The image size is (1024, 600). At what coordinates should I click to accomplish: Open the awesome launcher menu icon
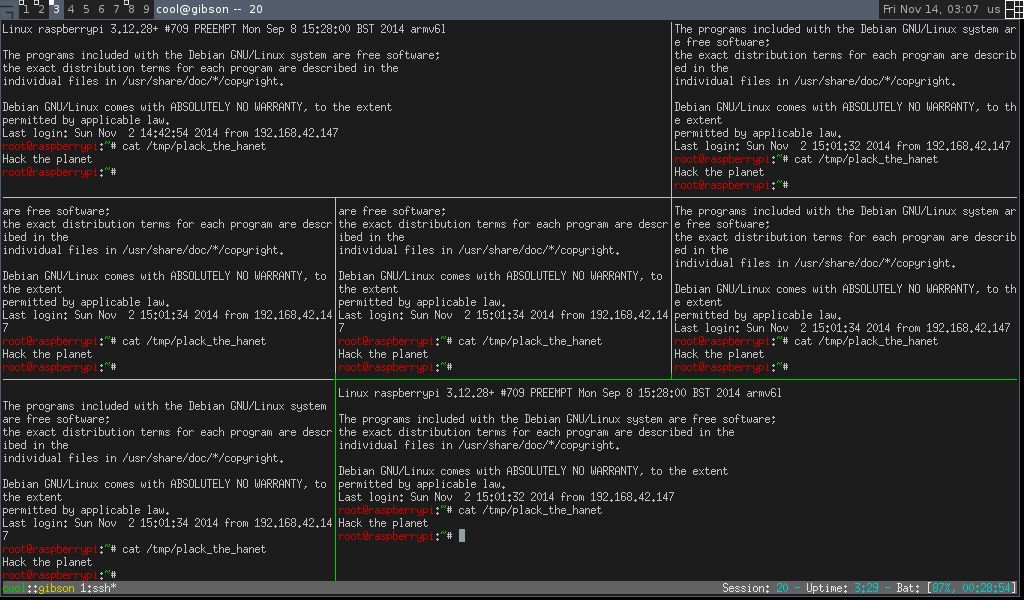(x=8, y=9)
